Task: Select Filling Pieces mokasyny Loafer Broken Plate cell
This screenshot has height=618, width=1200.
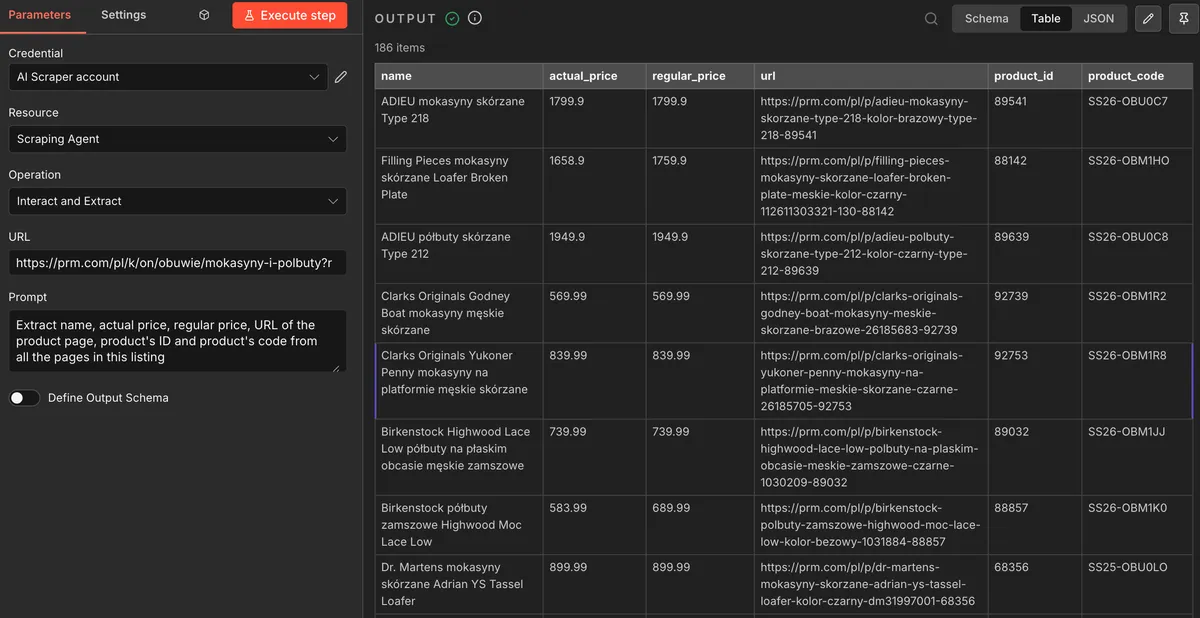Action: click(x=459, y=186)
